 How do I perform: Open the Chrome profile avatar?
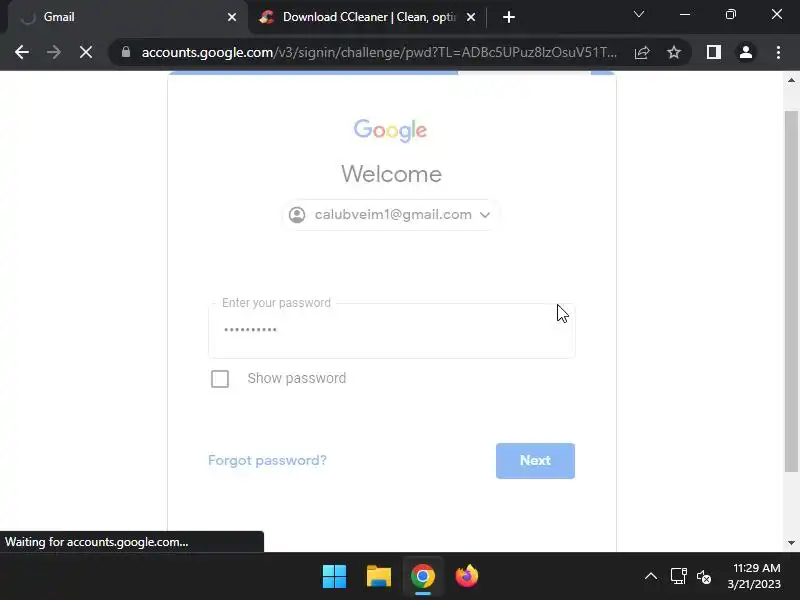point(745,52)
